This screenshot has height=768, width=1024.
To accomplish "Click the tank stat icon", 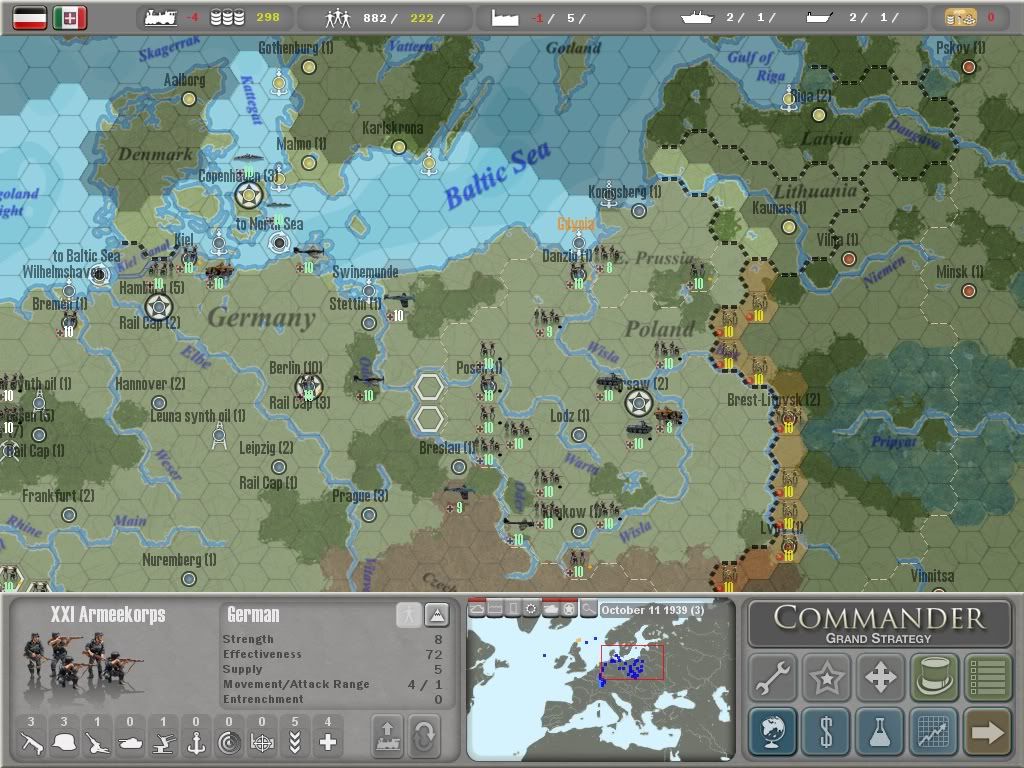I will point(130,742).
